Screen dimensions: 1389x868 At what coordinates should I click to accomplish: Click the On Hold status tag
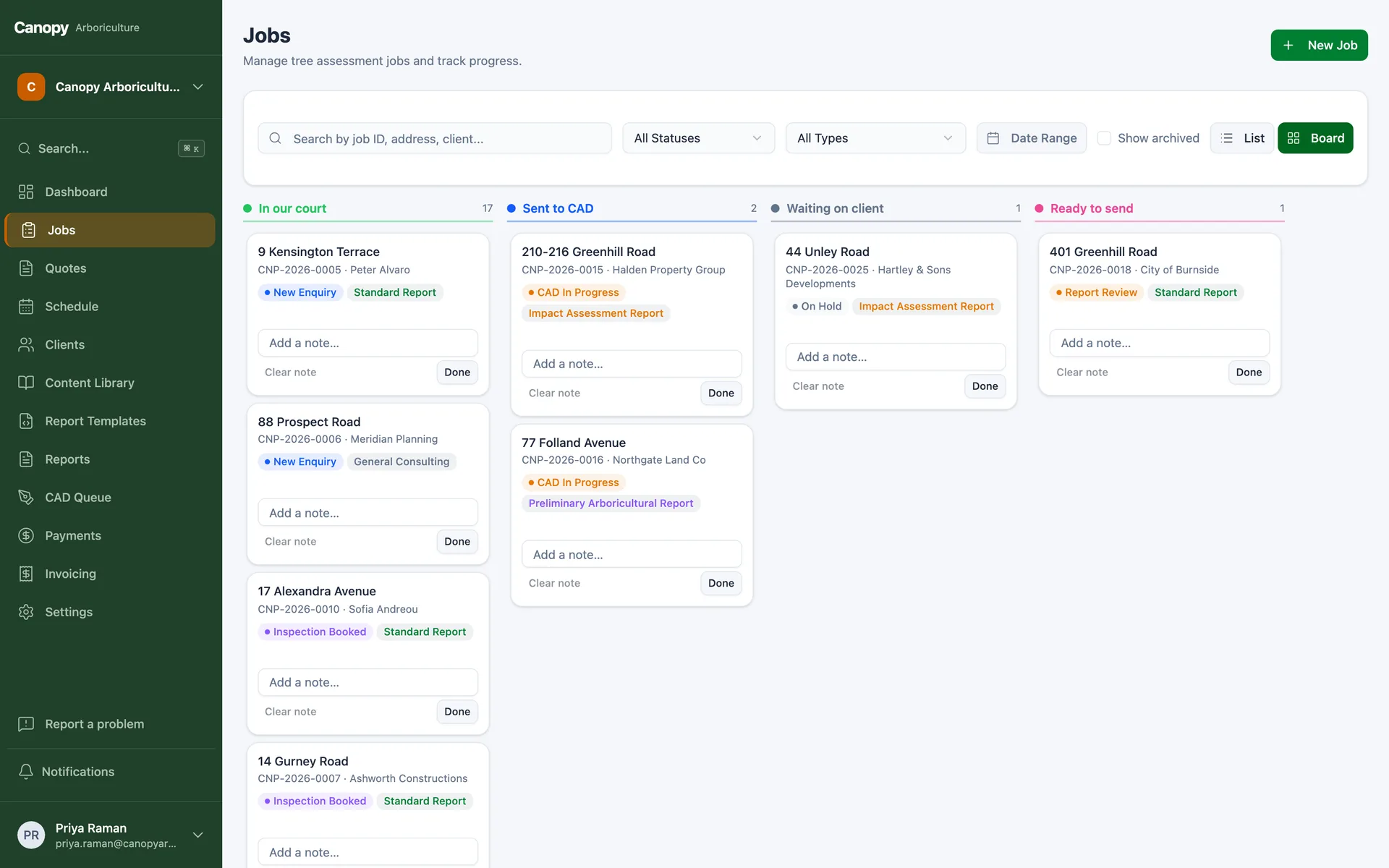click(x=817, y=307)
